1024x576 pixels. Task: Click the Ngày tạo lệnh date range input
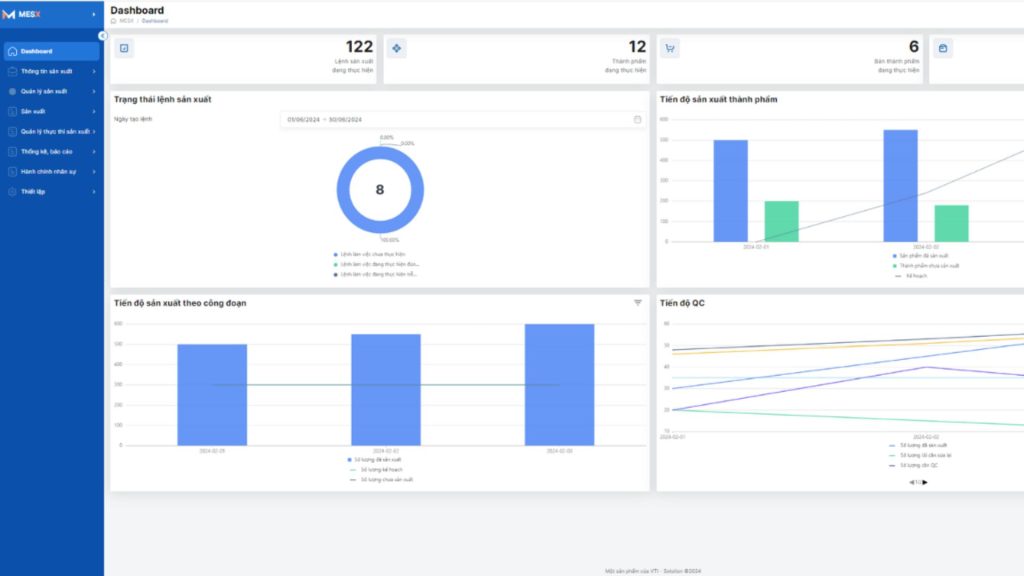click(x=463, y=120)
